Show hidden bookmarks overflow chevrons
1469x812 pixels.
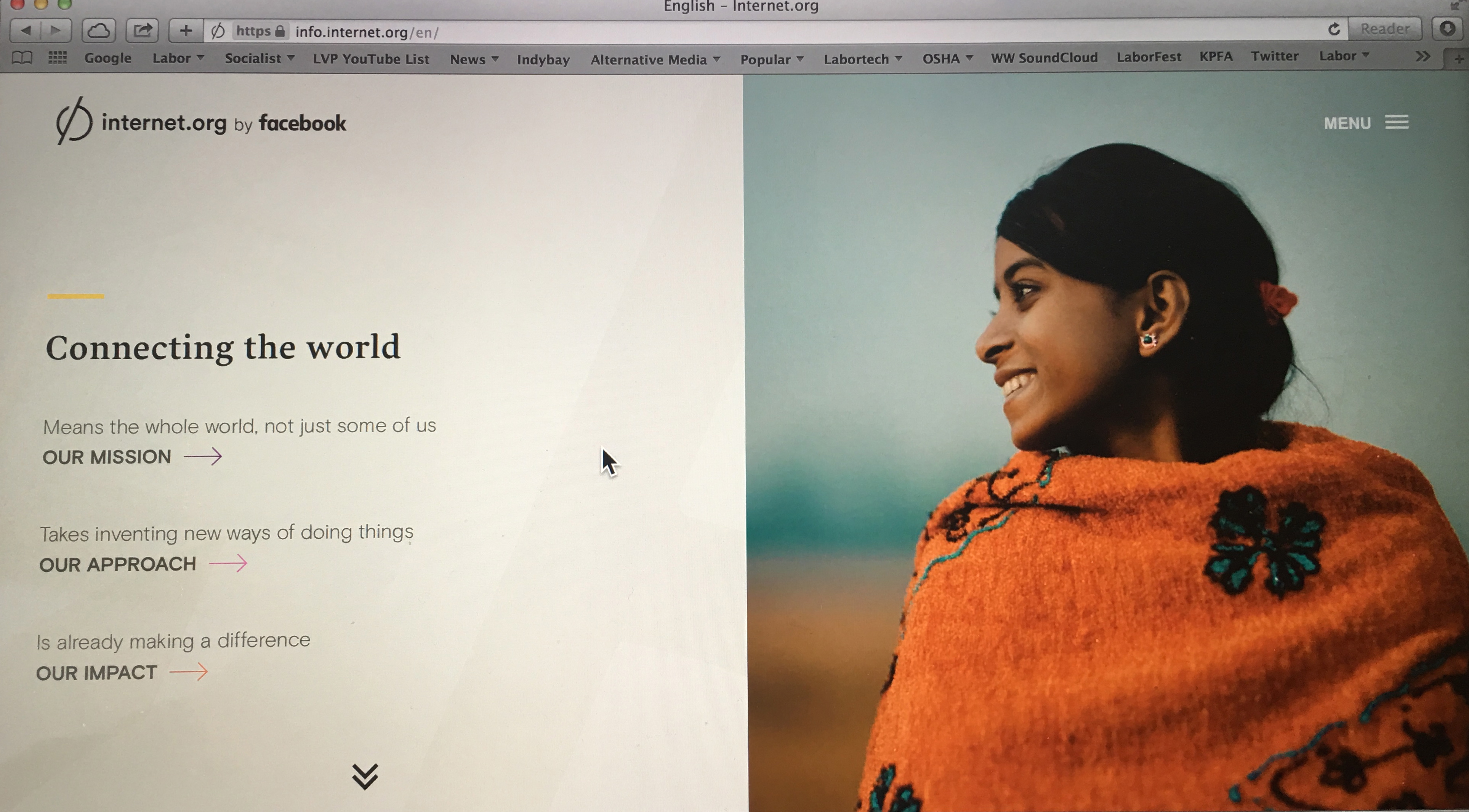1423,56
